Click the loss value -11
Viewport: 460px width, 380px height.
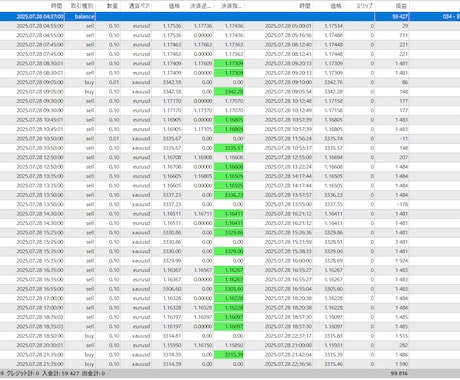pyautogui.click(x=404, y=138)
